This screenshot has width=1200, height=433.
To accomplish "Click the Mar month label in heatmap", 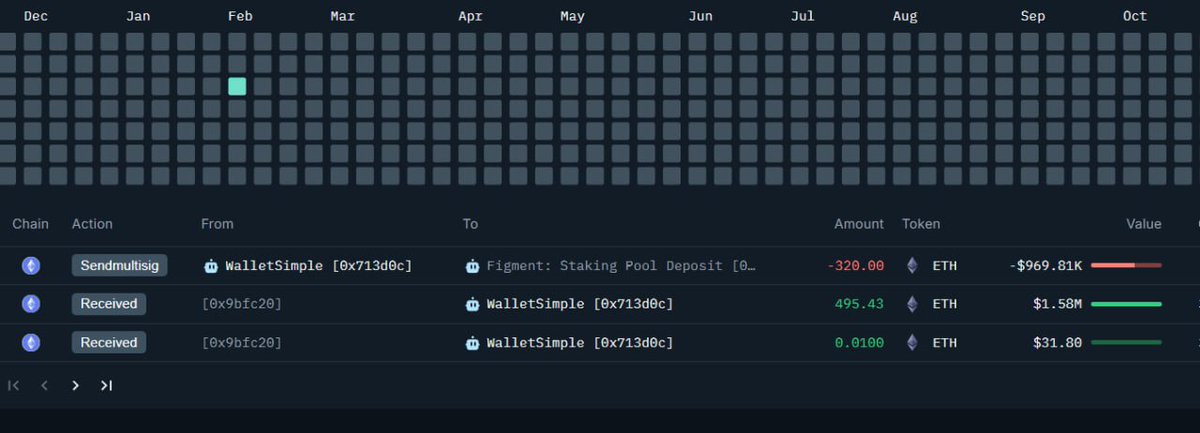I will pyautogui.click(x=342, y=16).
